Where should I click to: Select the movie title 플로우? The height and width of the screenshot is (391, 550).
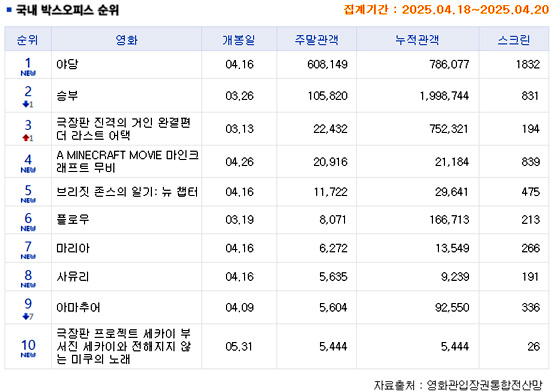(x=73, y=220)
